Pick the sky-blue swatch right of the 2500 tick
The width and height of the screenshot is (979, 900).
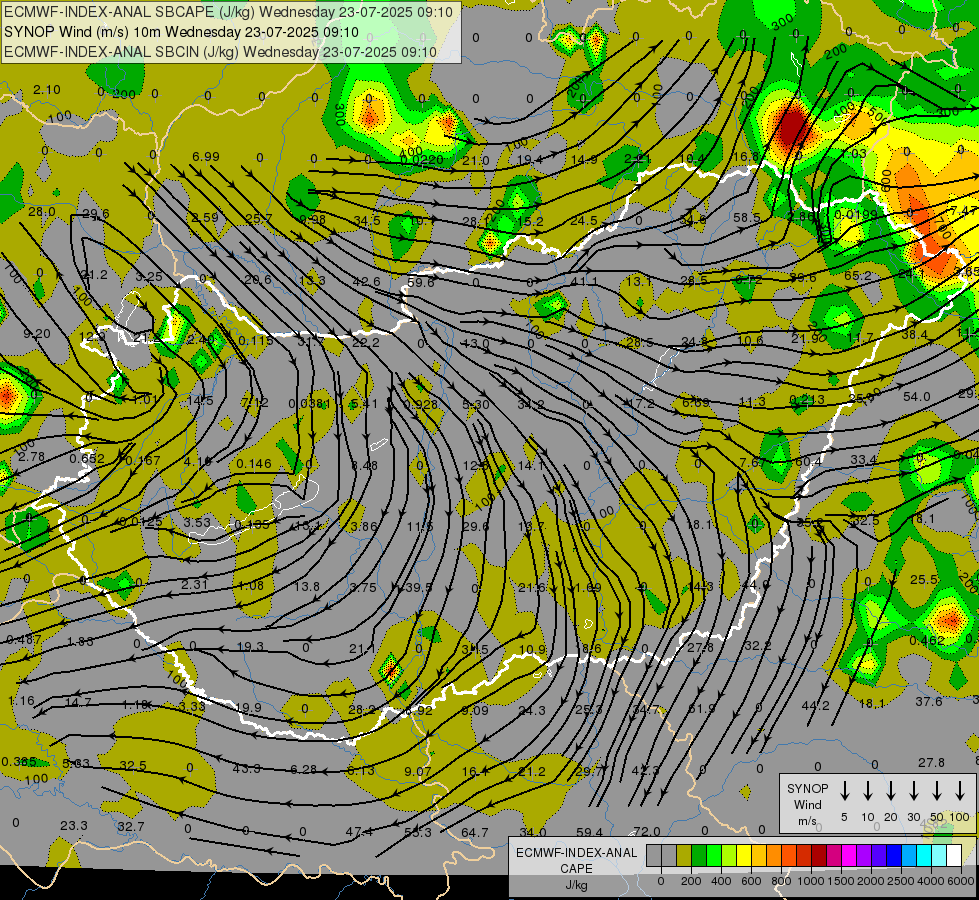(x=908, y=855)
